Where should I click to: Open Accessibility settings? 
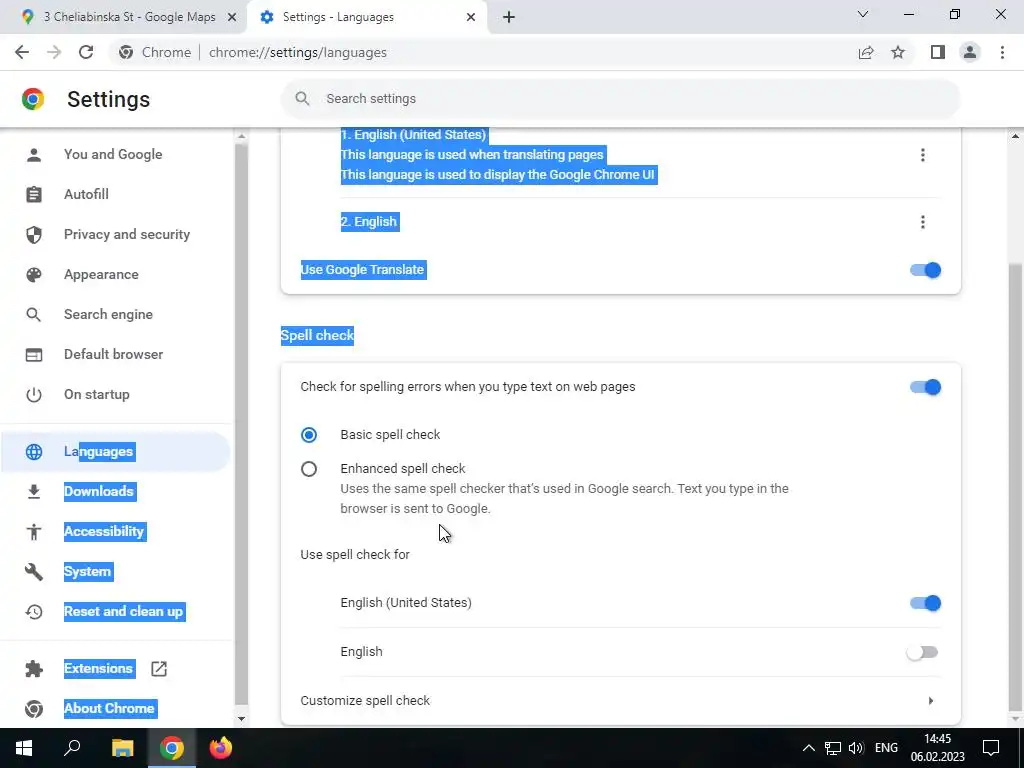(104, 531)
